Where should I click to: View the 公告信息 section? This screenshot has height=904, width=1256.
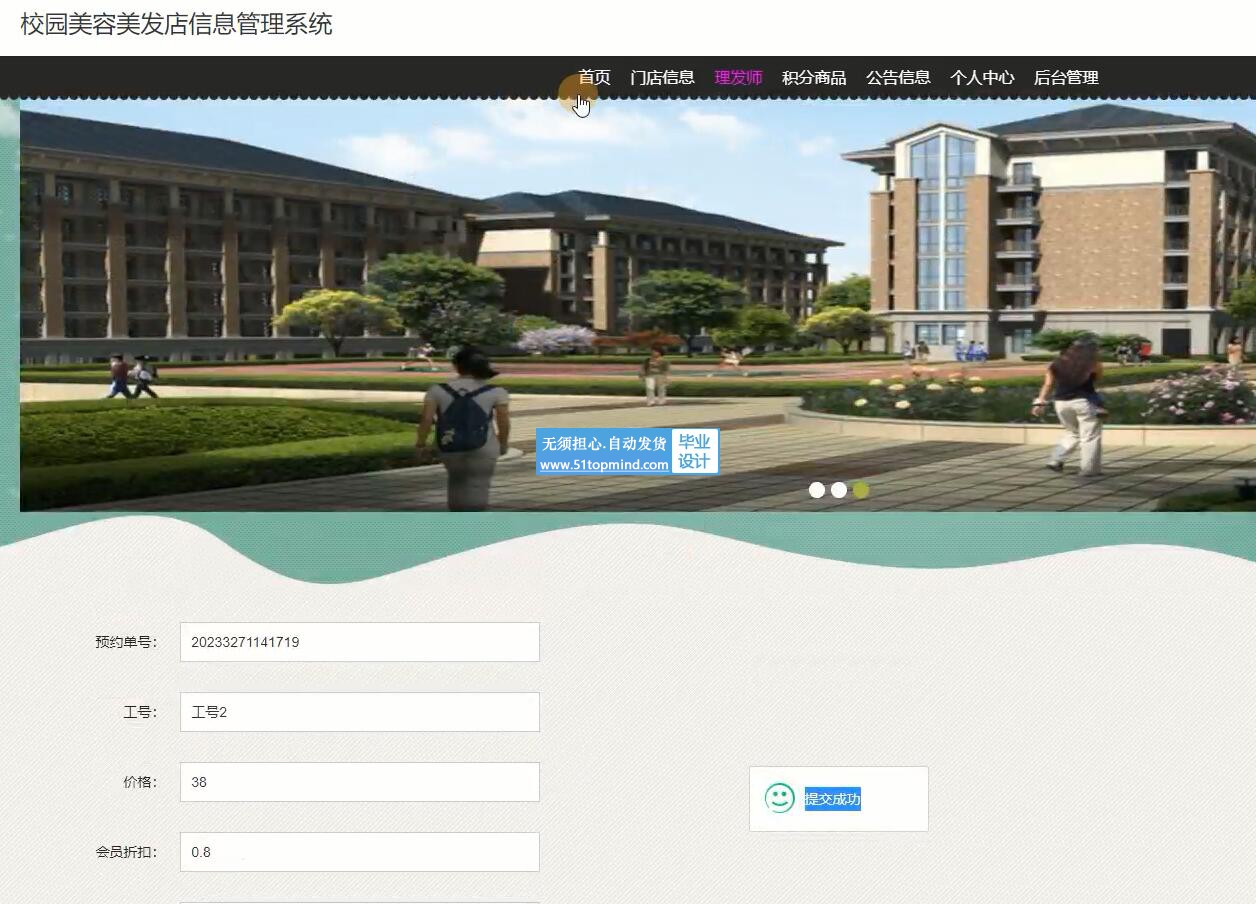pyautogui.click(x=898, y=77)
